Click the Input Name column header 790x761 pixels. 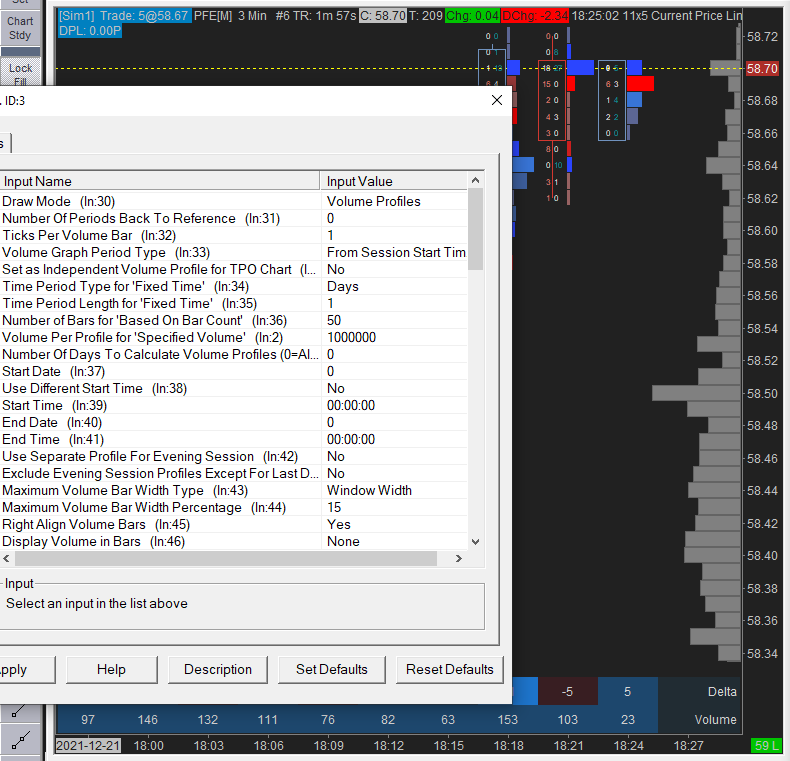pyautogui.click(x=160, y=181)
